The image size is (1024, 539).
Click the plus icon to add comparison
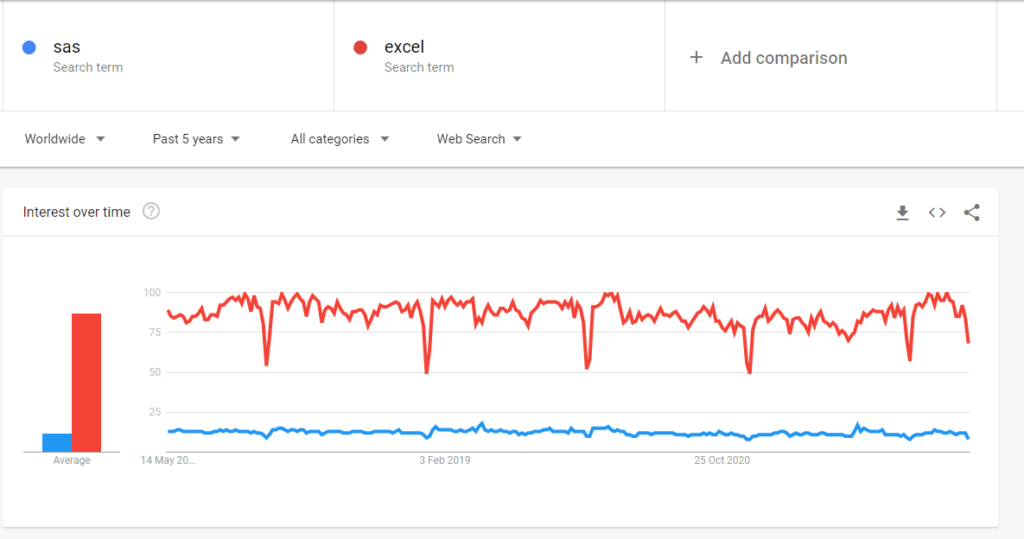point(696,57)
